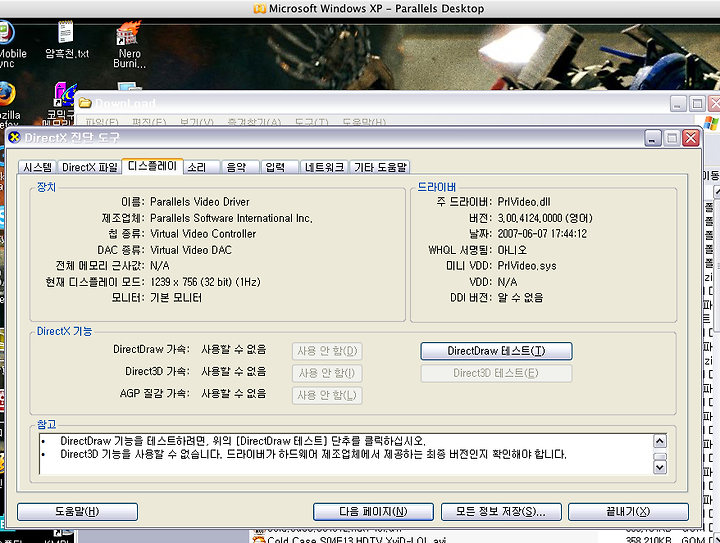Open the 네트워크 tab

point(324,167)
